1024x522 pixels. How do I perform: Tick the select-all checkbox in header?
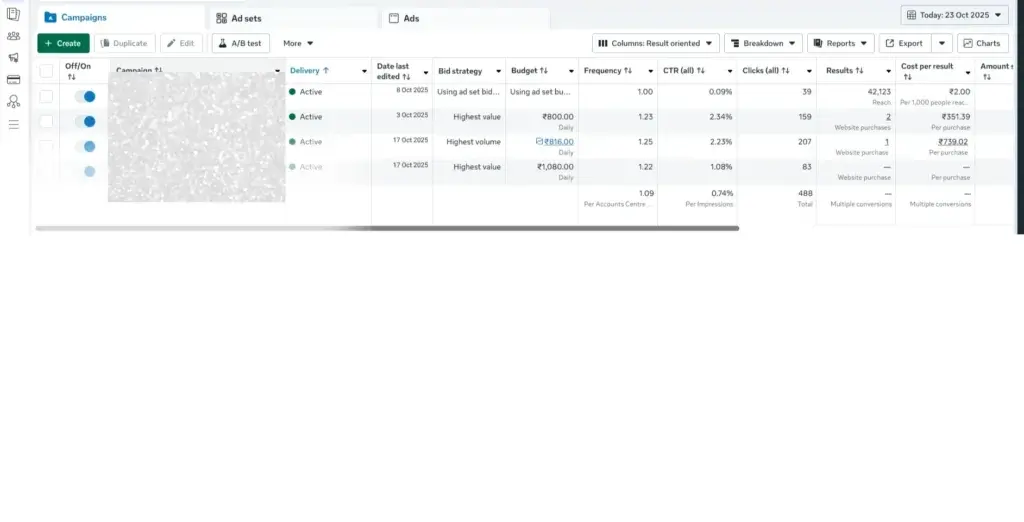(x=46, y=71)
